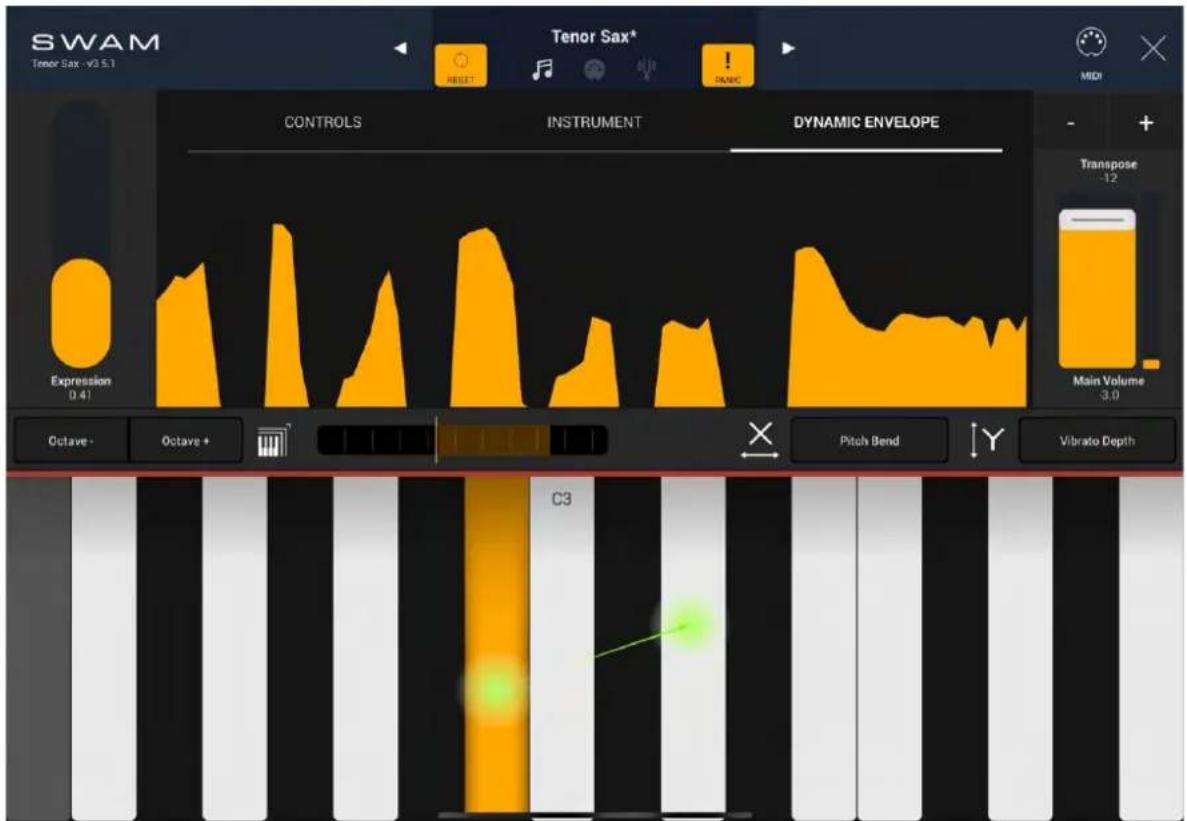Click the keyboard range scroll strip
The height and width of the screenshot is (821, 1187).
click(x=462, y=440)
